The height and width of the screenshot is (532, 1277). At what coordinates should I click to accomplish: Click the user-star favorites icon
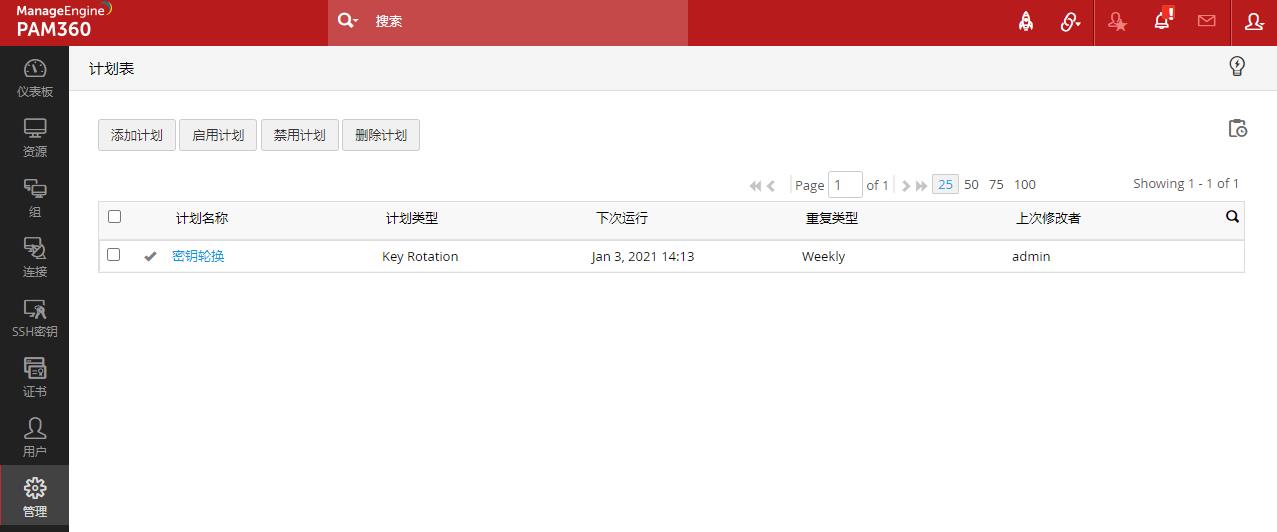[x=1117, y=22]
